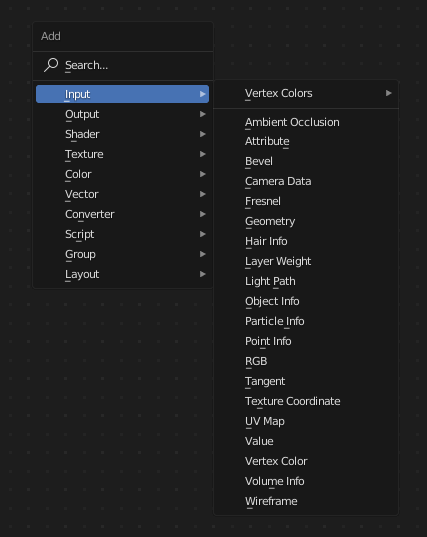
Task: Add a Tangent node
Action: click(306, 381)
